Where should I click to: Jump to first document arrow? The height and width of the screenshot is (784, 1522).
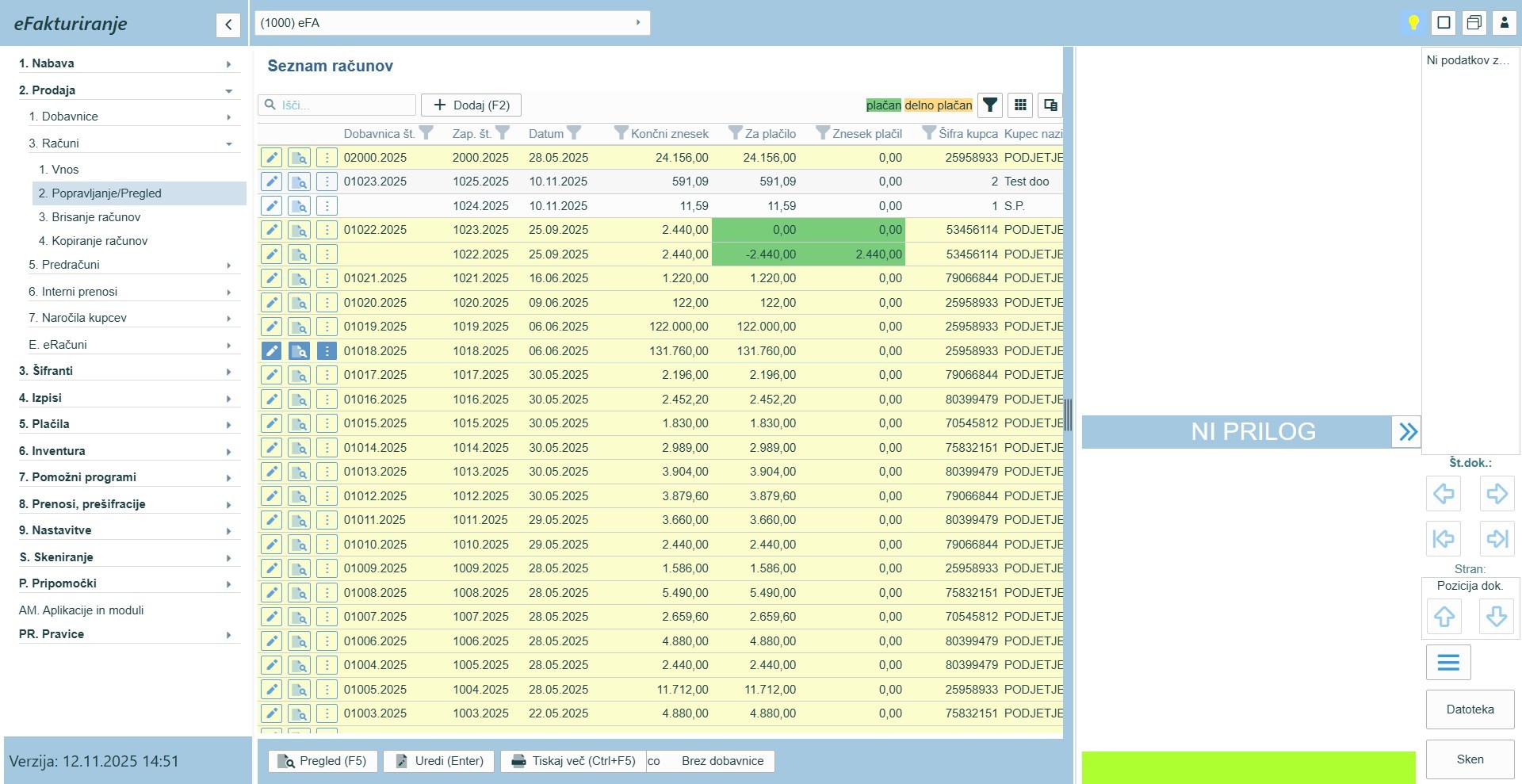tap(1444, 539)
